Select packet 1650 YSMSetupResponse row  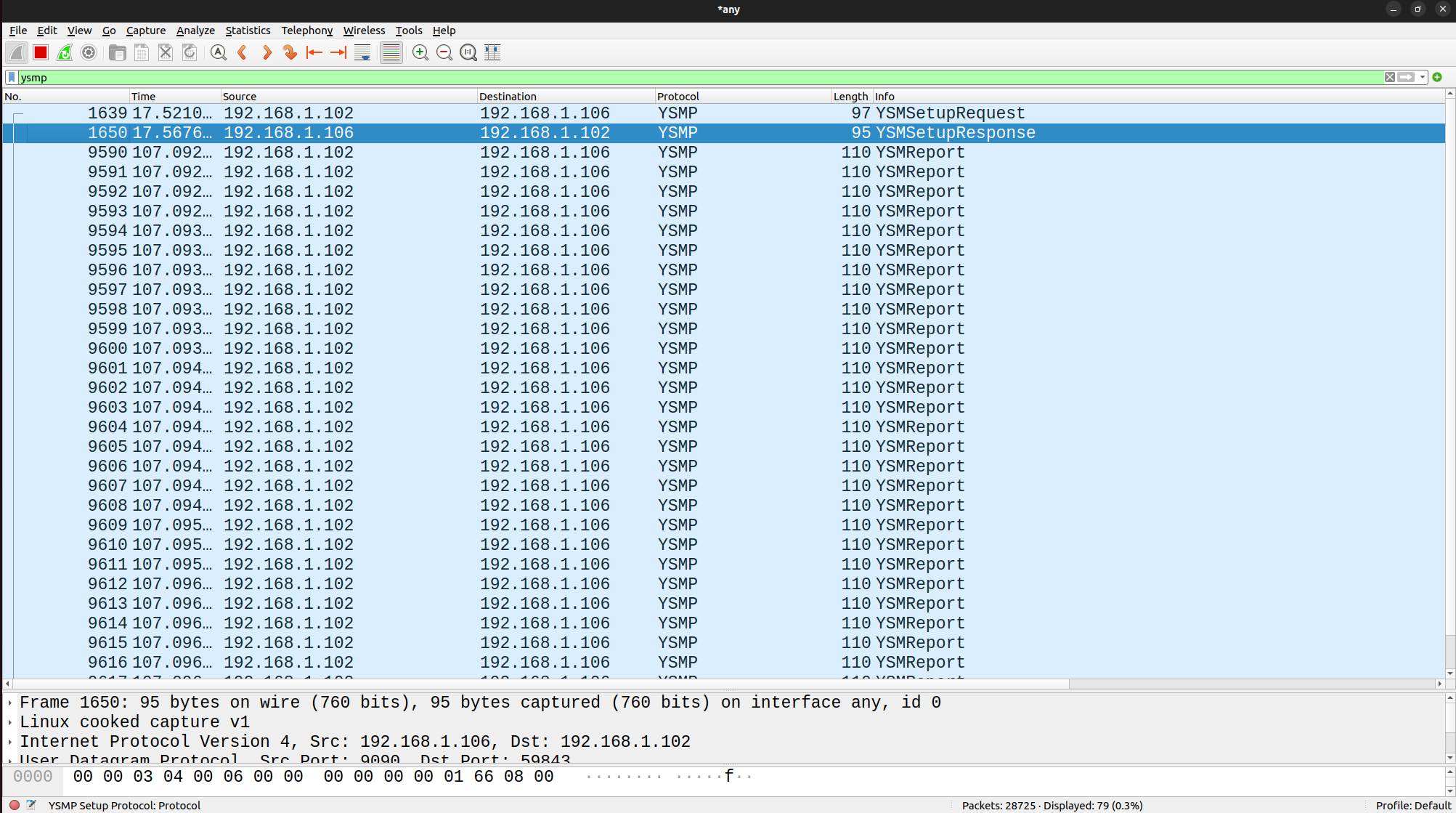pyautogui.click(x=724, y=133)
